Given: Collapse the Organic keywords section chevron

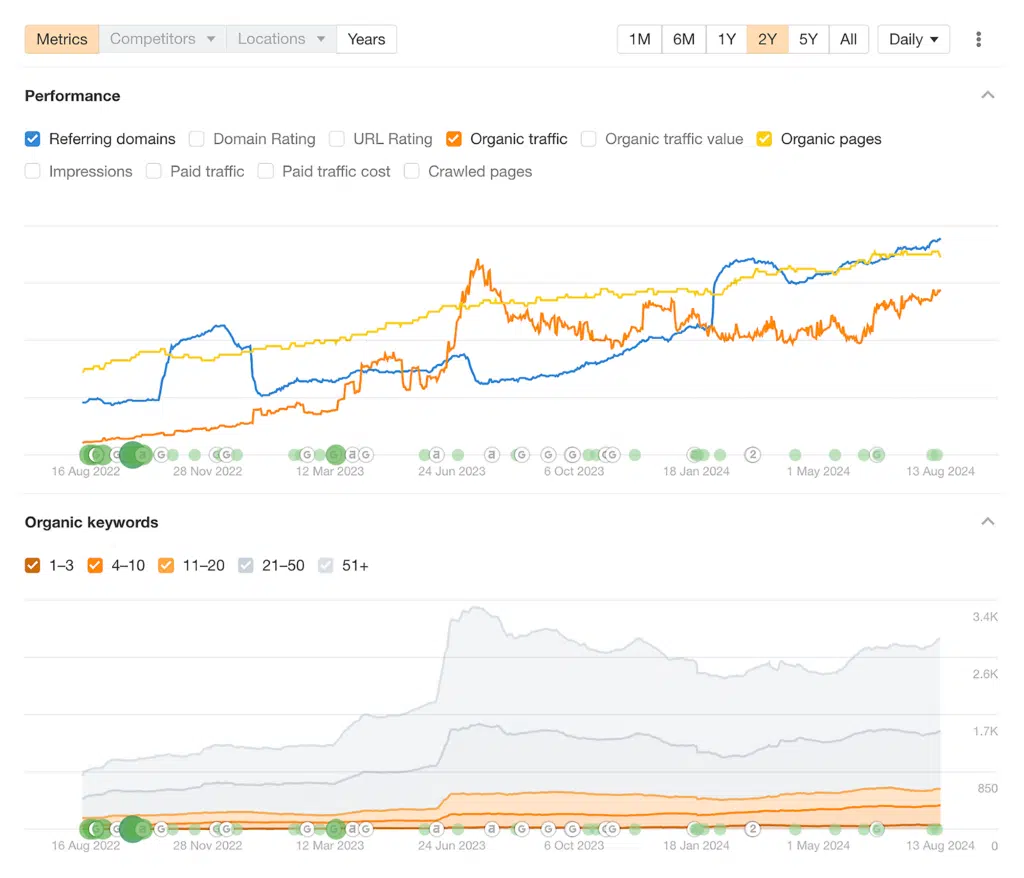Looking at the screenshot, I should [x=988, y=522].
